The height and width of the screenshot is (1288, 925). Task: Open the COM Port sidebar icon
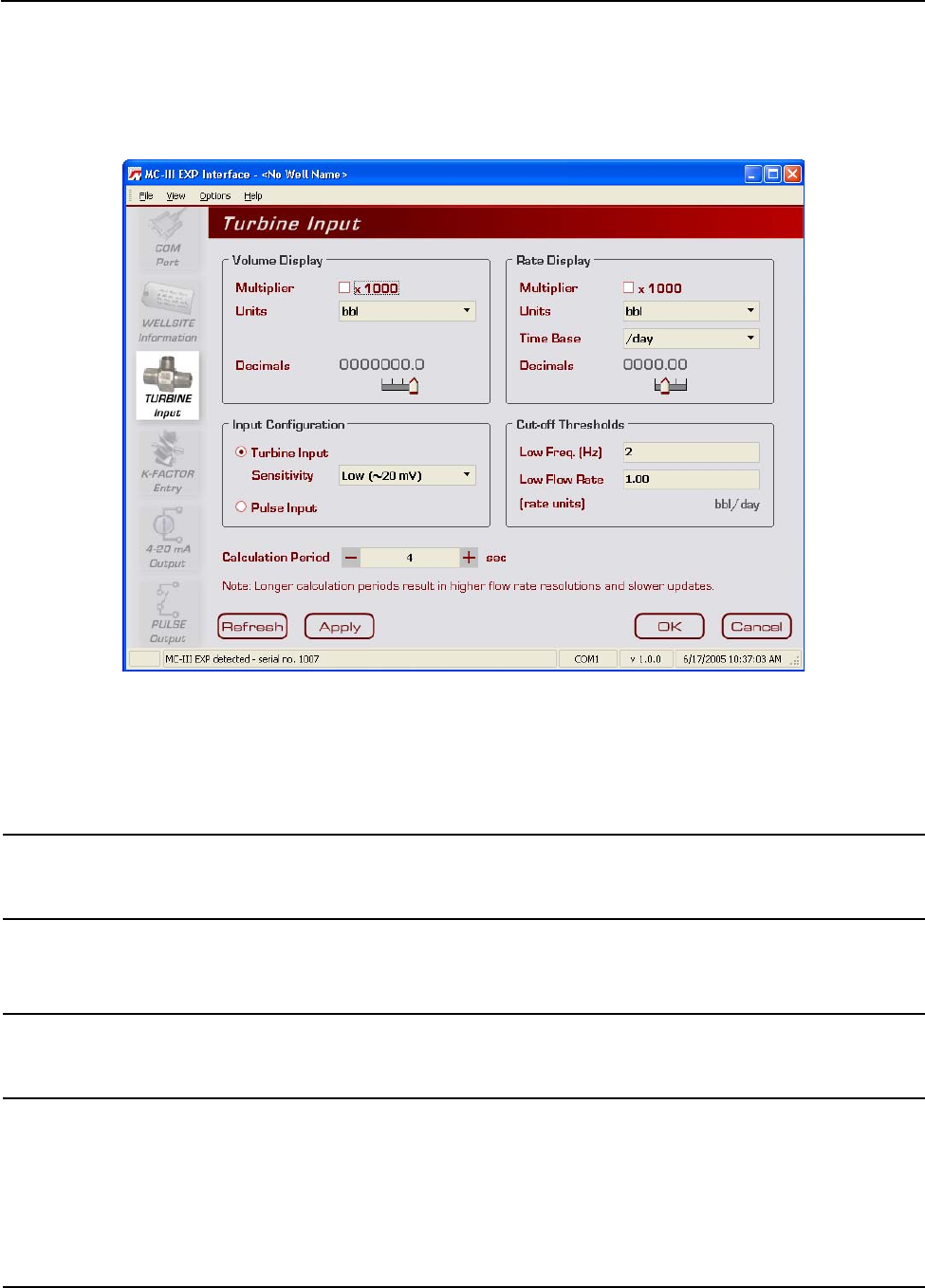tap(167, 240)
